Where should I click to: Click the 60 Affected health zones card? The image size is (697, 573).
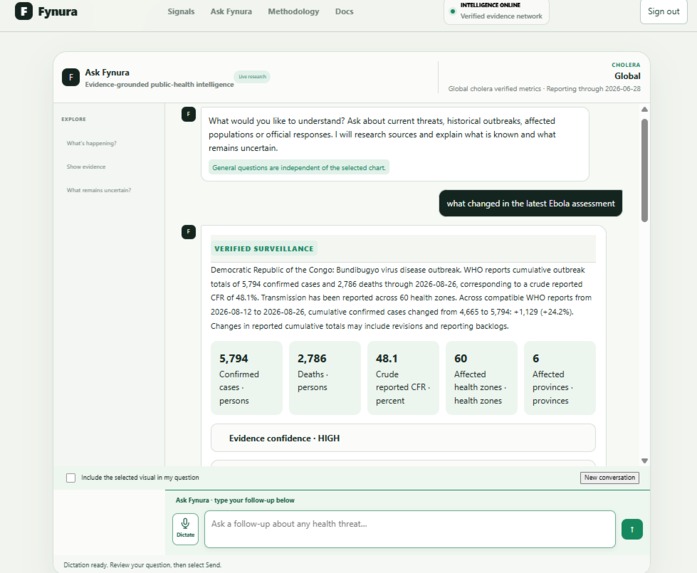coord(481,378)
